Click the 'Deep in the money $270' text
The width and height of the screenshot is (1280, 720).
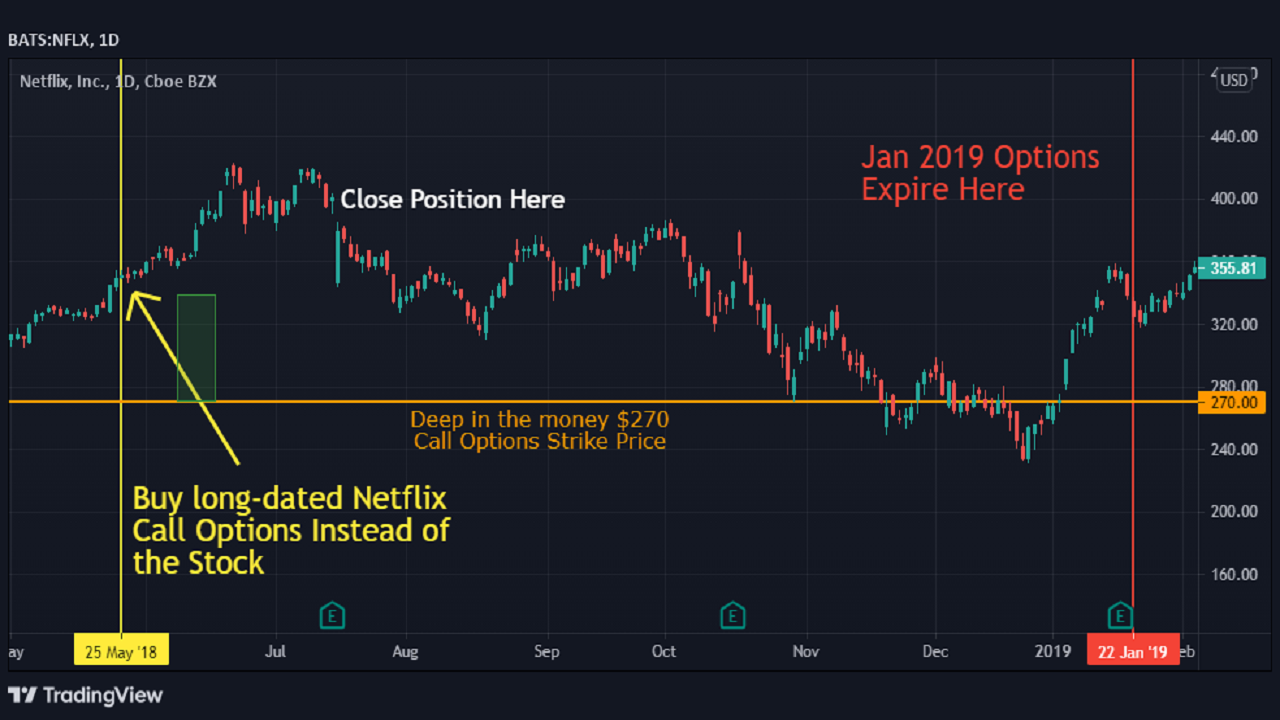(x=539, y=419)
